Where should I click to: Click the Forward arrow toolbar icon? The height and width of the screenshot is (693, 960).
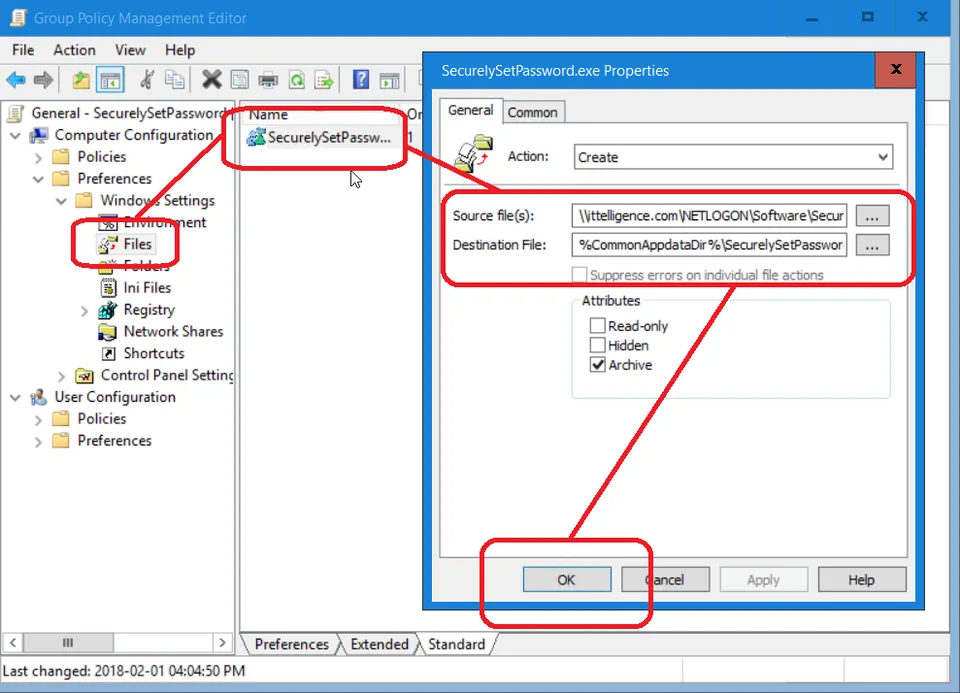pos(43,80)
